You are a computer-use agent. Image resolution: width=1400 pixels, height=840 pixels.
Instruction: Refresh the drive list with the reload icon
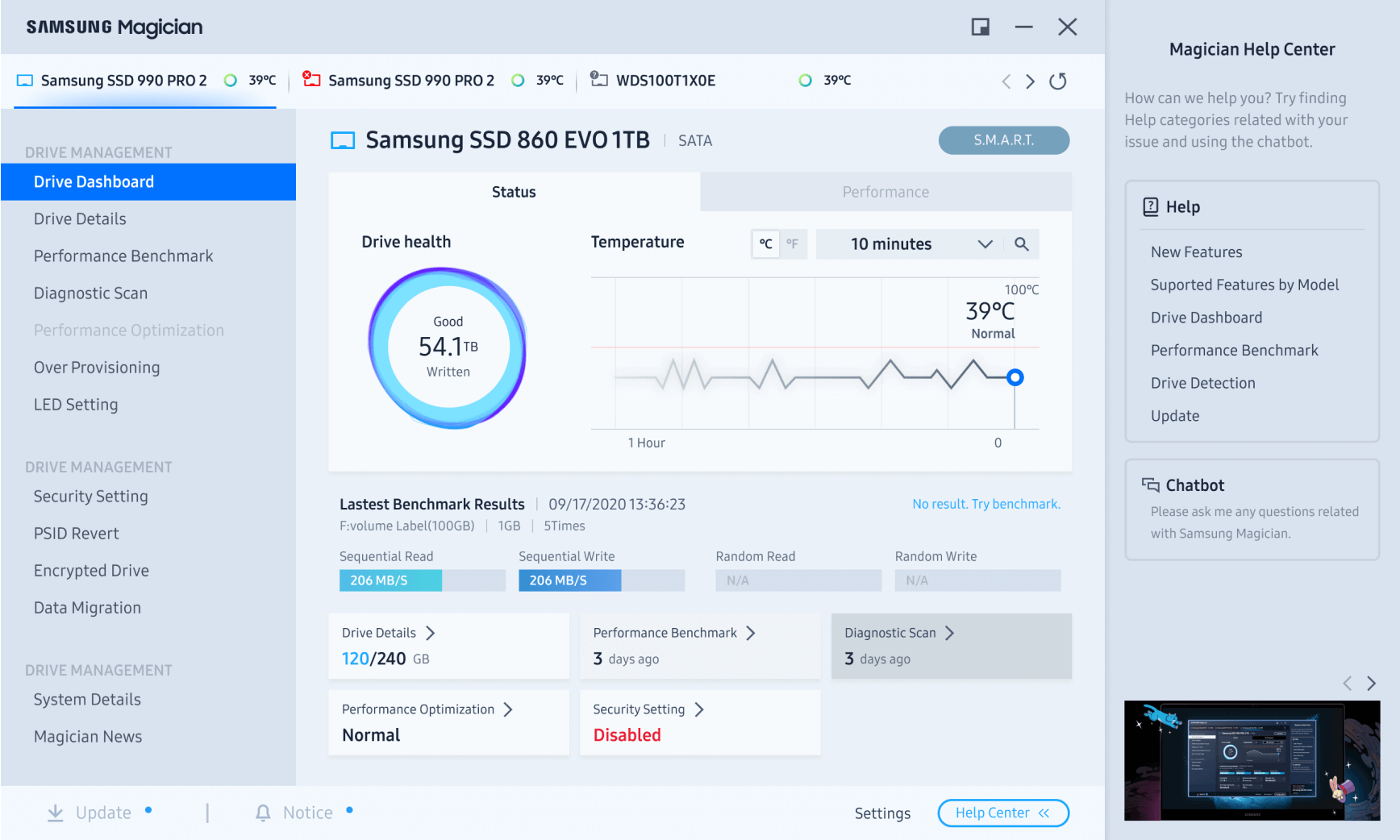click(1058, 81)
